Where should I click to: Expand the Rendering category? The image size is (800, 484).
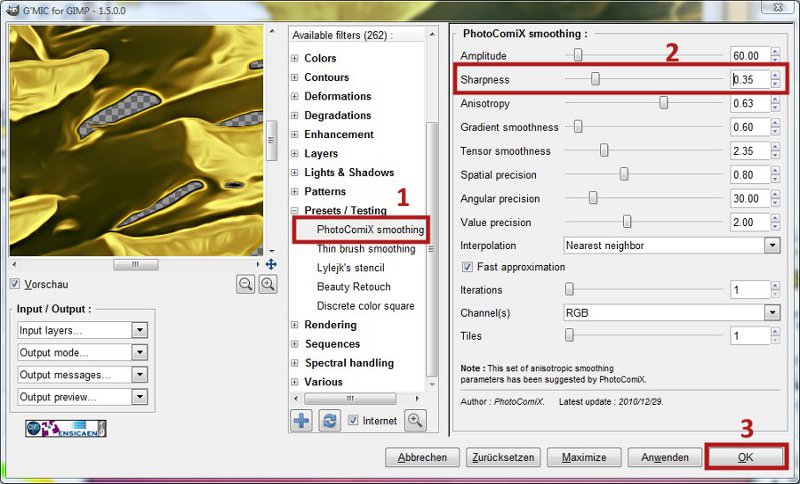[x=295, y=325]
